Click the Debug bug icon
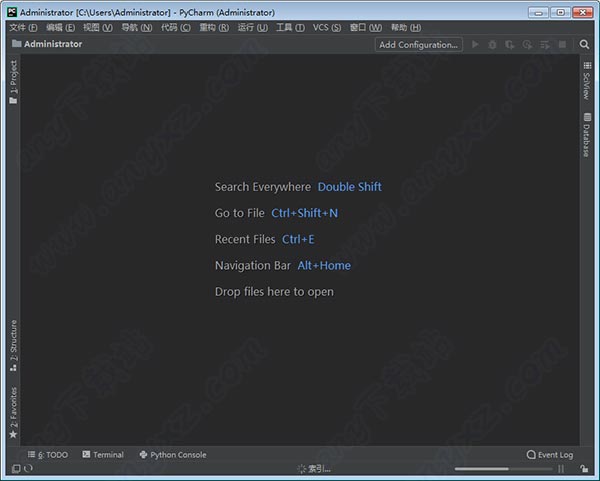This screenshot has height=481, width=600. [492, 45]
